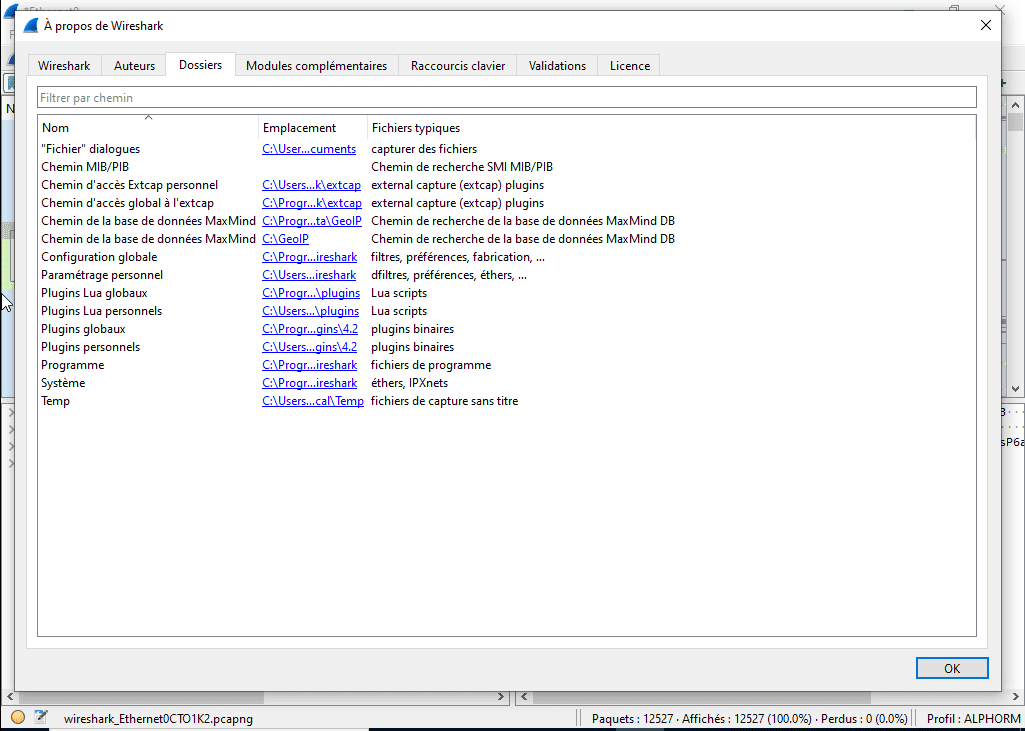Open the global extcap path link

pos(312,203)
